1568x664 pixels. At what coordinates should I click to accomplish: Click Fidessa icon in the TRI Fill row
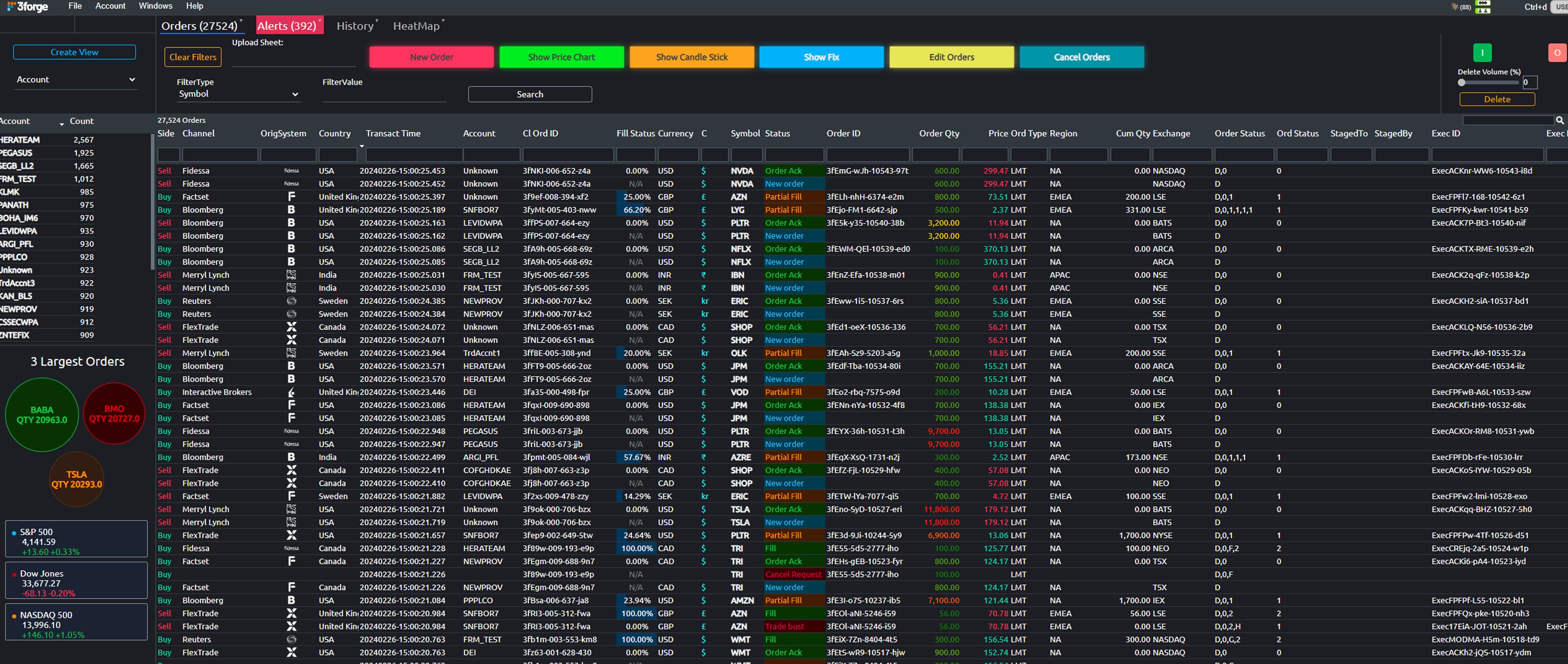pos(292,548)
